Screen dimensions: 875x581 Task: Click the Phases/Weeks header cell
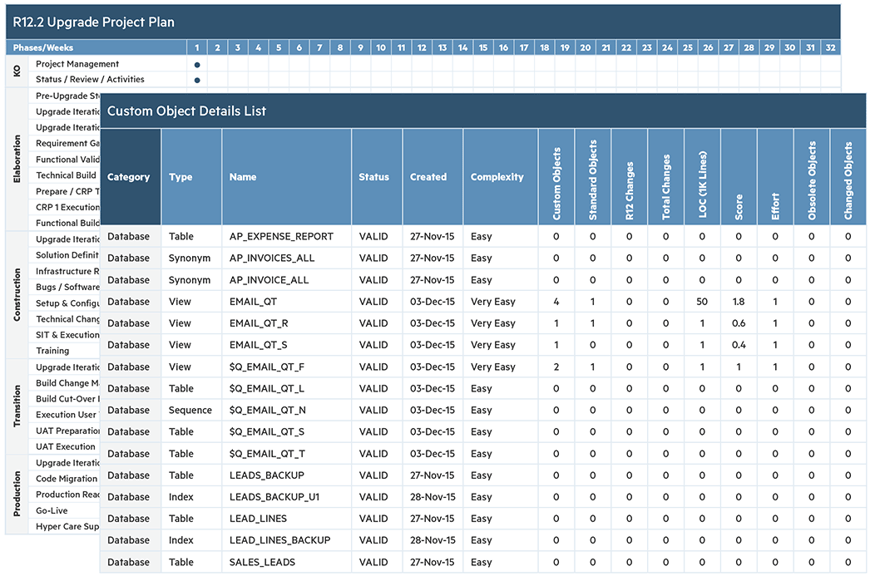click(96, 47)
